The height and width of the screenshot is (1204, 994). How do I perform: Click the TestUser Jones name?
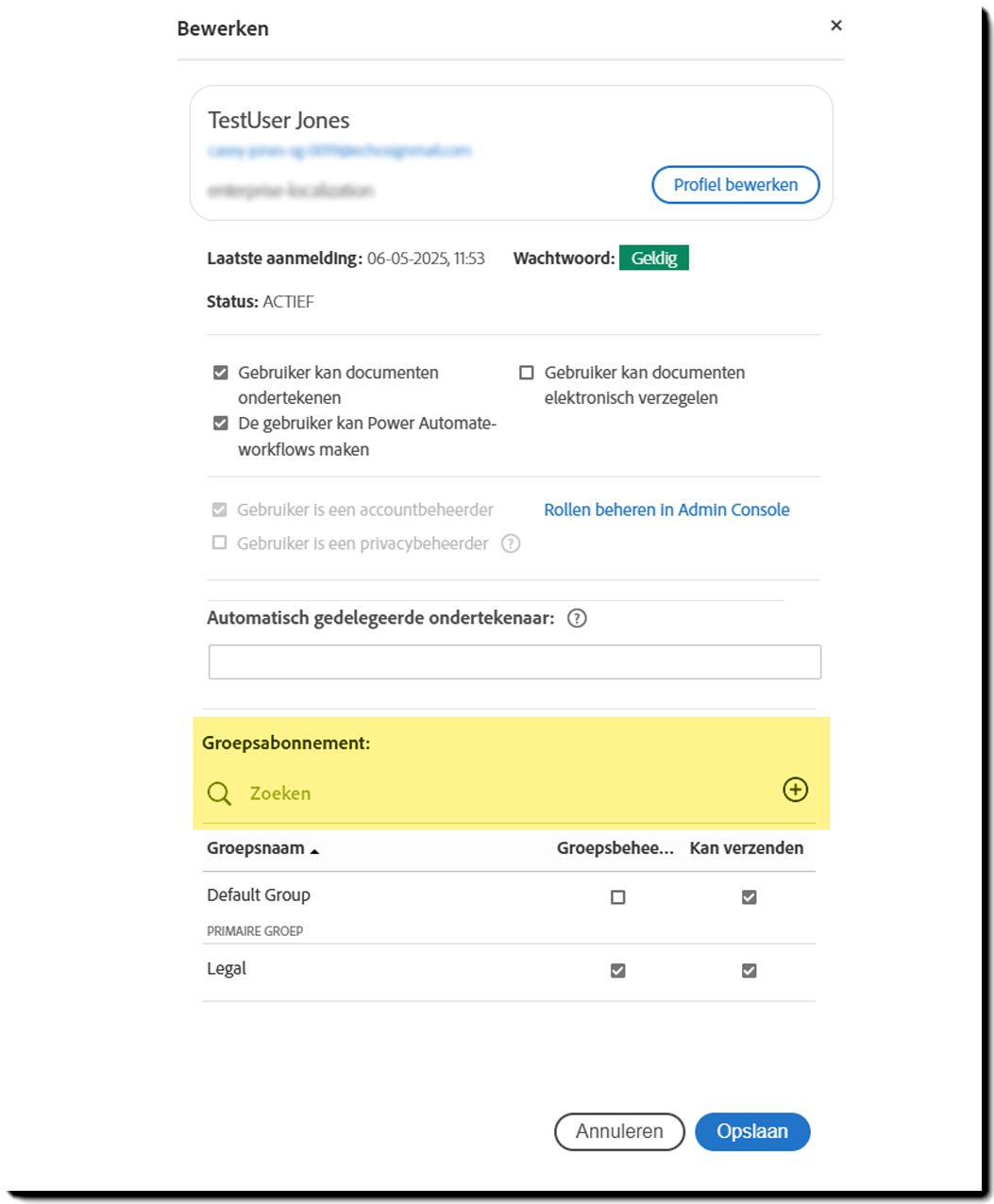[x=278, y=121]
